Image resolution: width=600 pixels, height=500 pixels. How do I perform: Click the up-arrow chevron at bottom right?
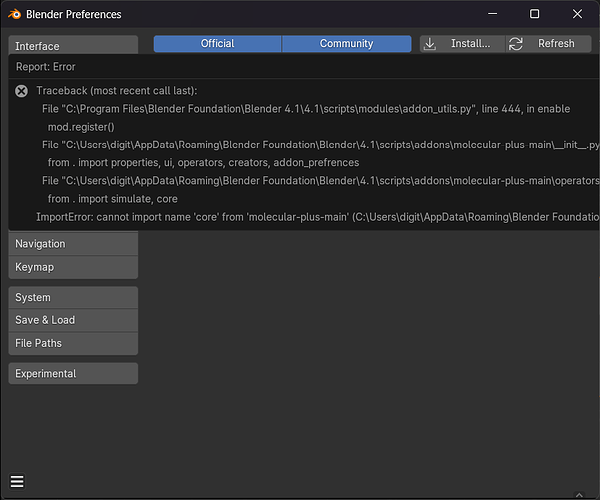pyautogui.click(x=579, y=495)
